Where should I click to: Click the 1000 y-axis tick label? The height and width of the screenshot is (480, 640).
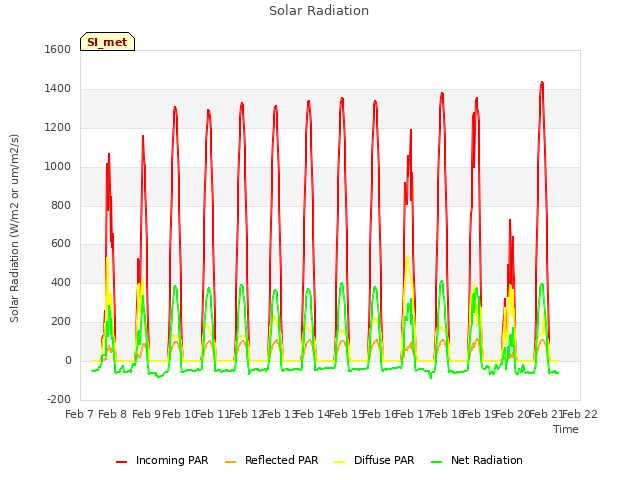(x=58, y=167)
